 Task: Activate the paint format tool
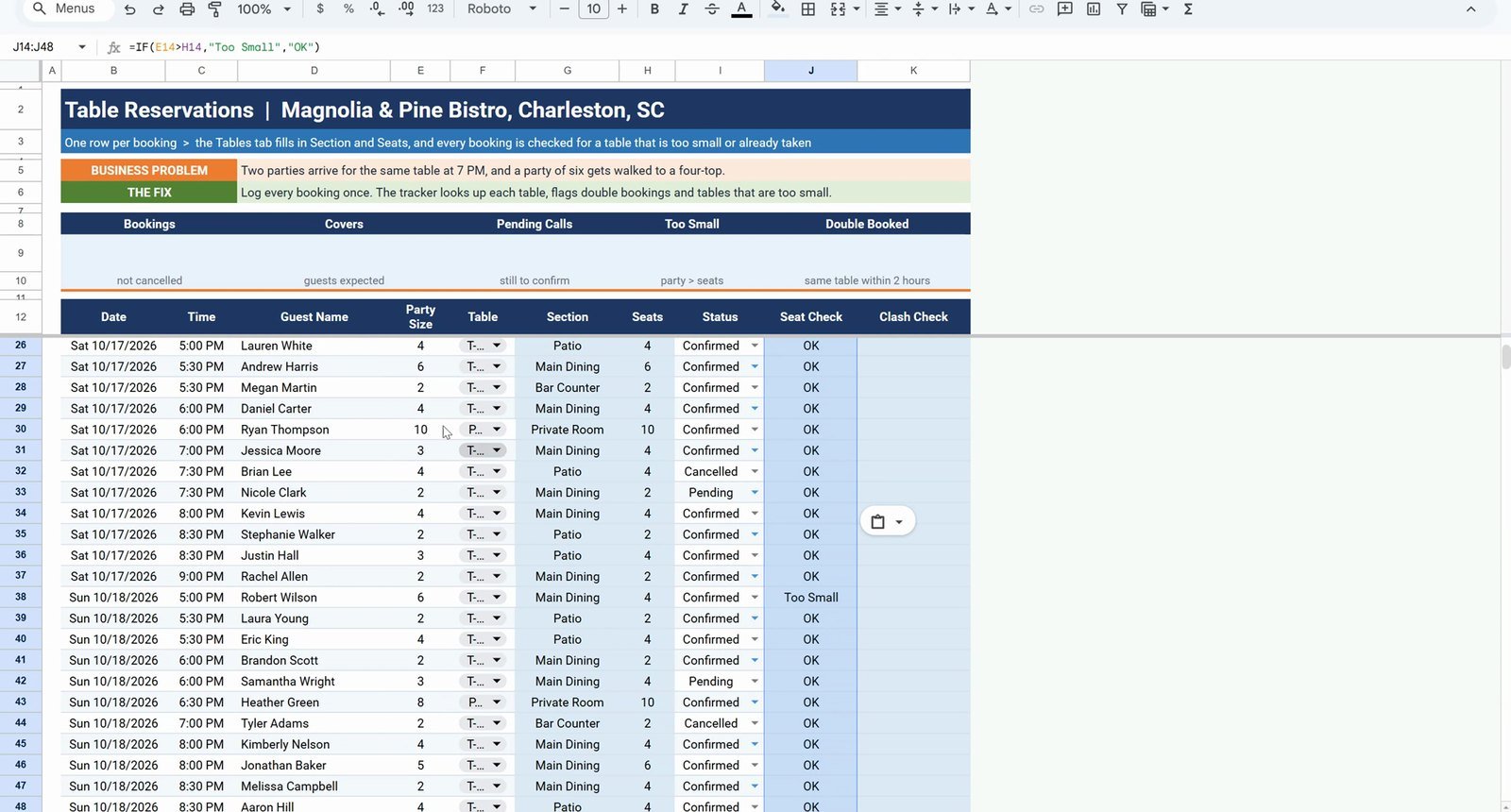[214, 8]
